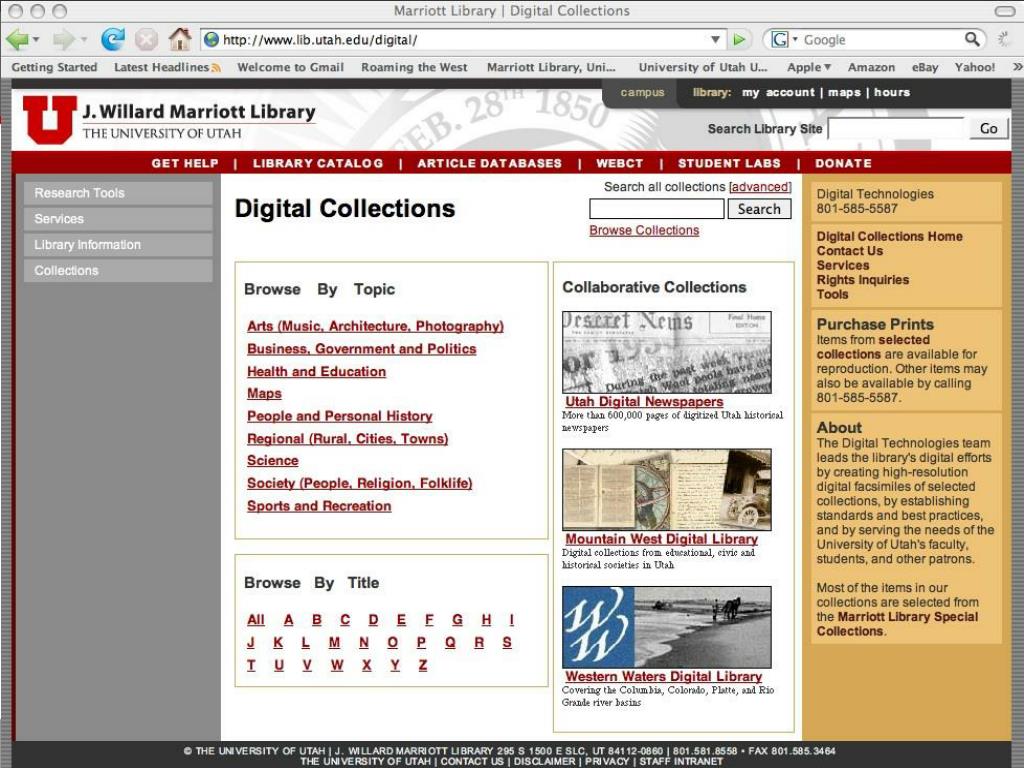Click the green Go arrow beside the address bar
The width and height of the screenshot is (1024, 768).
click(739, 40)
